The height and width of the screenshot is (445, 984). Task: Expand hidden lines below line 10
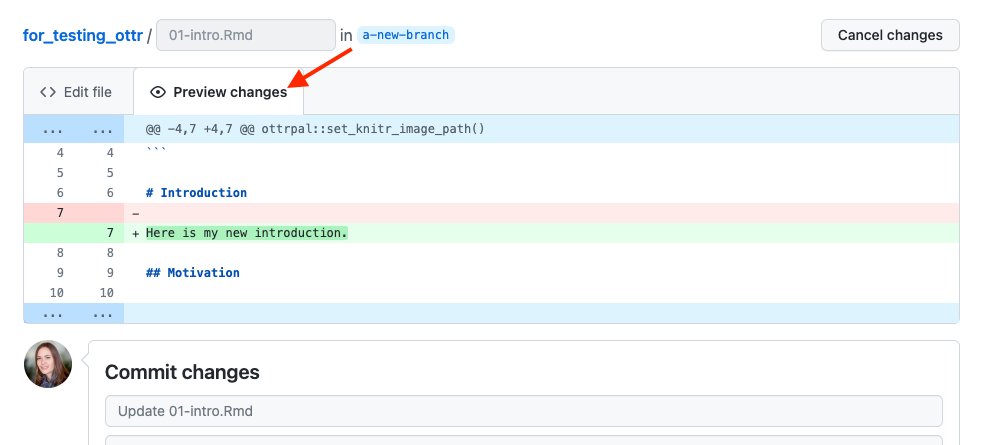click(x=73, y=313)
